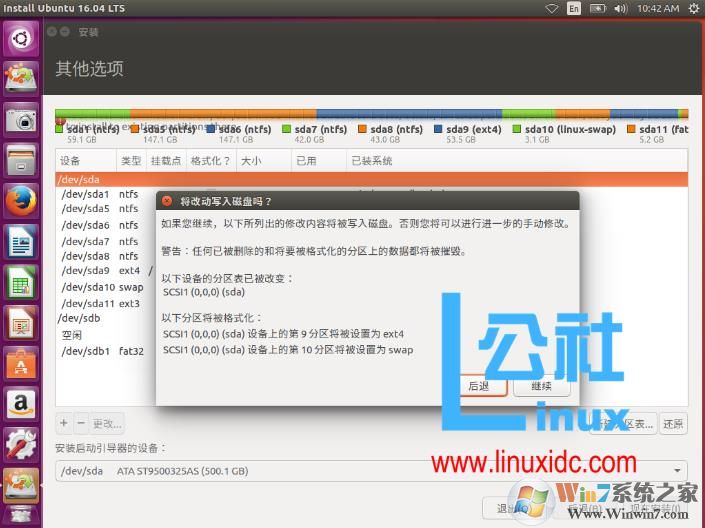Open the network indicator in the top panel
The image size is (705, 528).
(552, 8)
